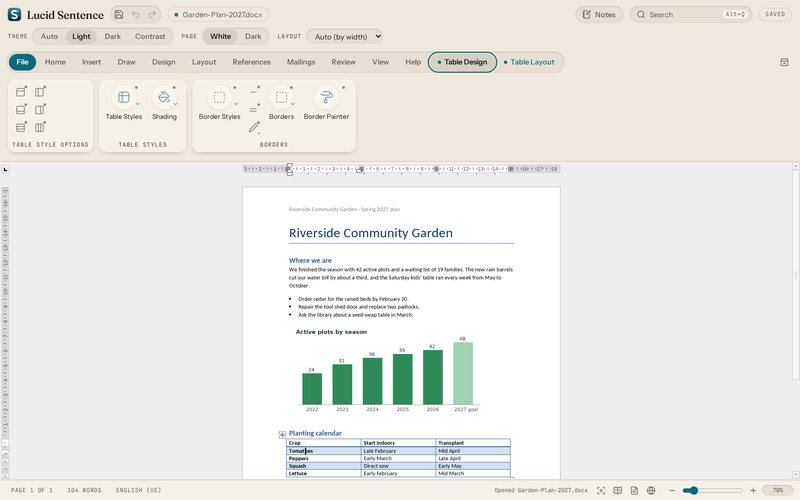This screenshot has width=800, height=500.
Task: Click the ribbon collapse icon at far right
Action: (x=784, y=62)
